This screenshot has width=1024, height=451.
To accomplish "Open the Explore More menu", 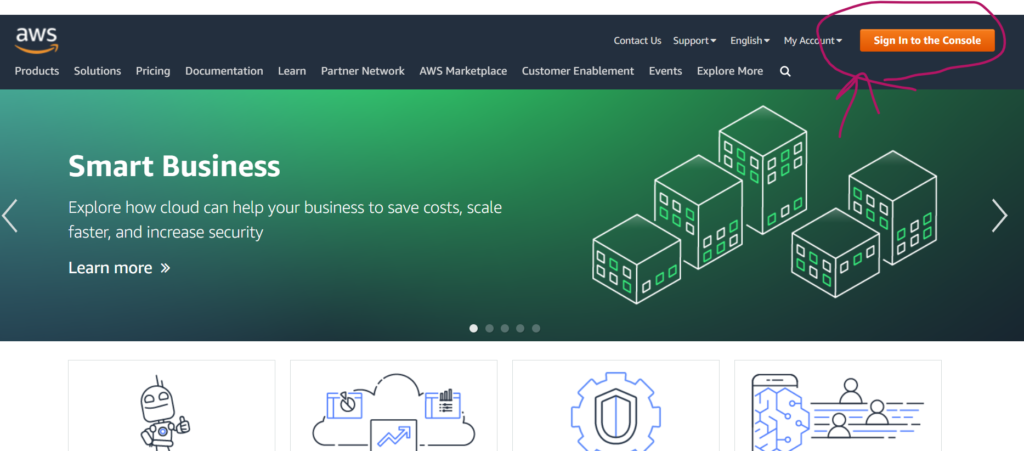I will coord(729,71).
